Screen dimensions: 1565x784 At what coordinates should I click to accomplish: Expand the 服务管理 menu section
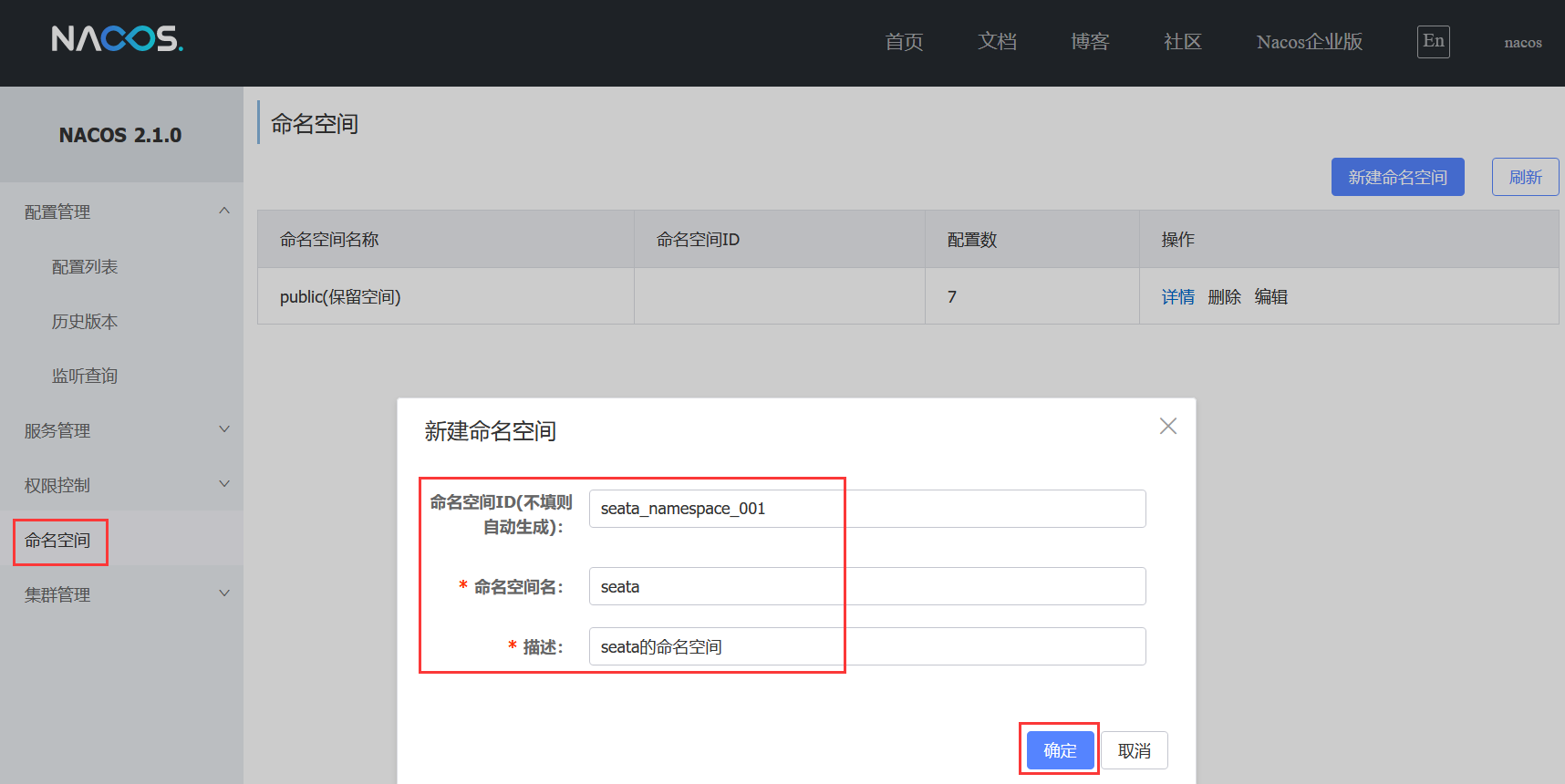click(223, 430)
